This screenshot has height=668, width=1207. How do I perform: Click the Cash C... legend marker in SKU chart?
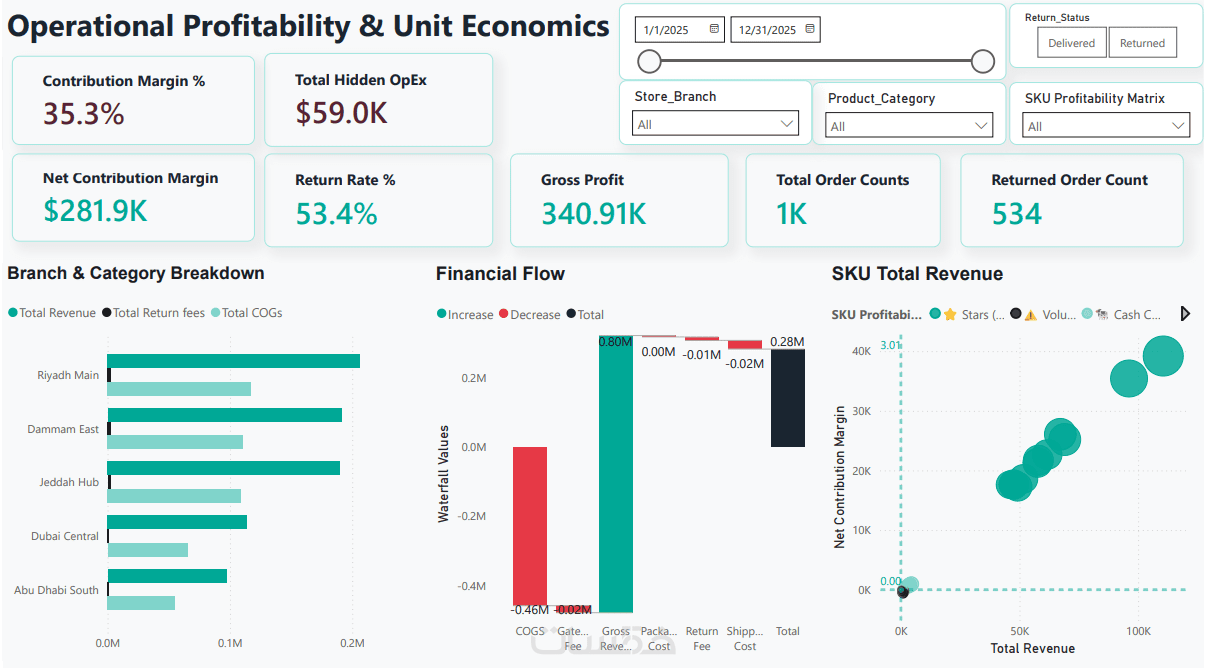pos(1087,314)
